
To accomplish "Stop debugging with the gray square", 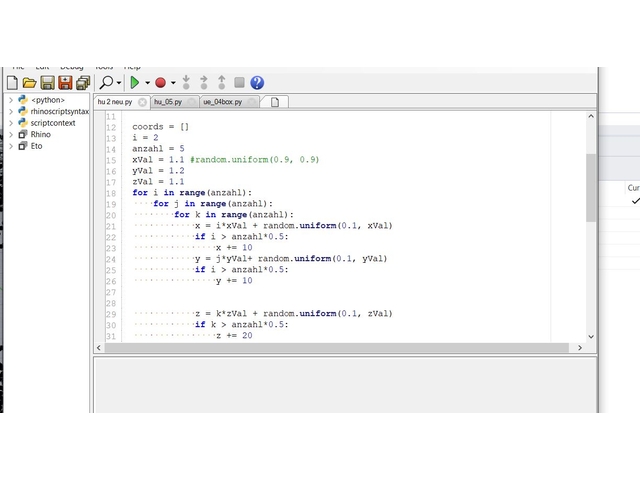I will pyautogui.click(x=239, y=82).
